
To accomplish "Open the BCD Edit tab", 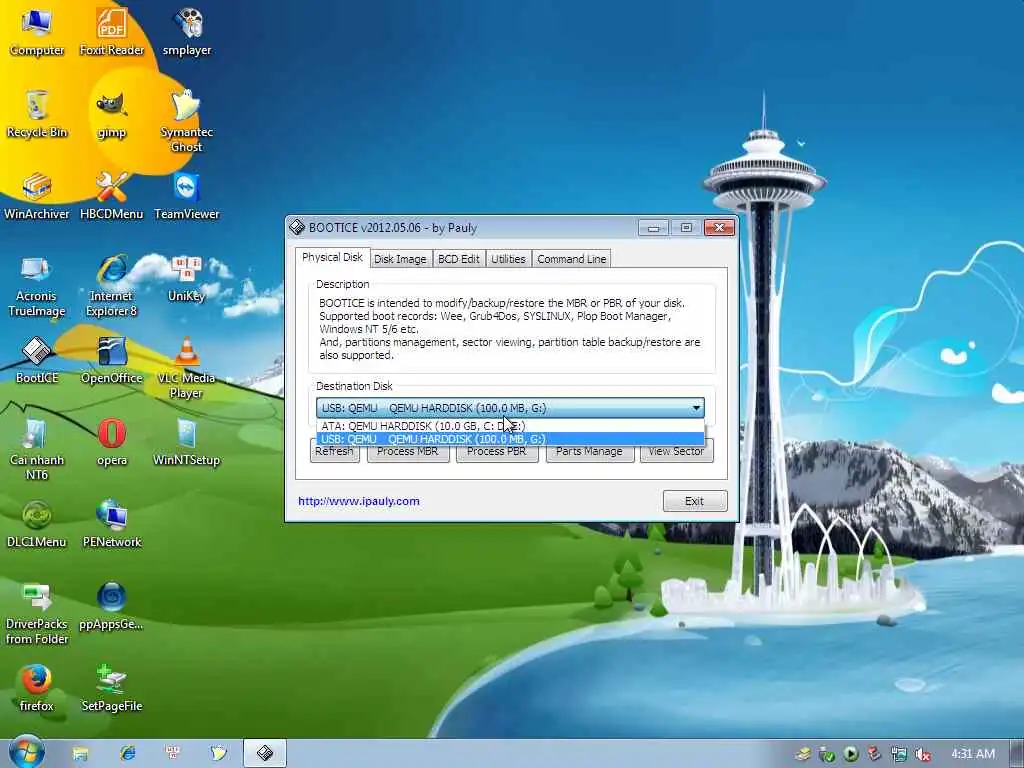I will [x=458, y=259].
